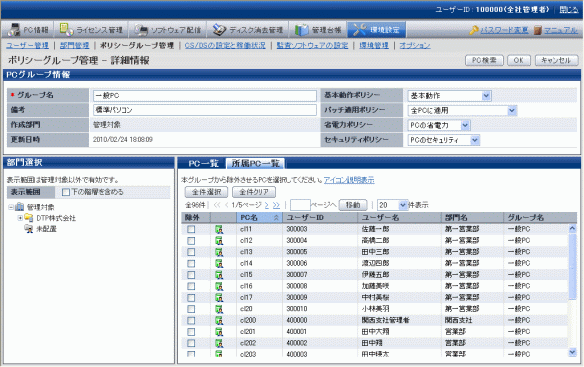
Task: Go to 部門管理 submenu
Action: point(74,45)
